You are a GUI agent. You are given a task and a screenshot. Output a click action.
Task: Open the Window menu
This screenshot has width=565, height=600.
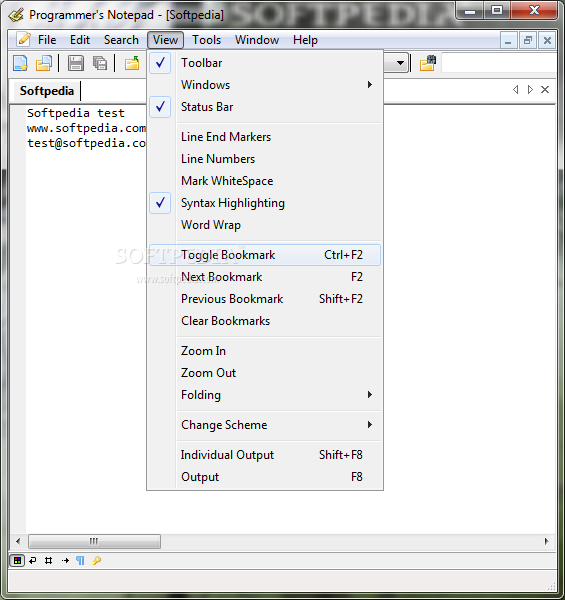257,40
